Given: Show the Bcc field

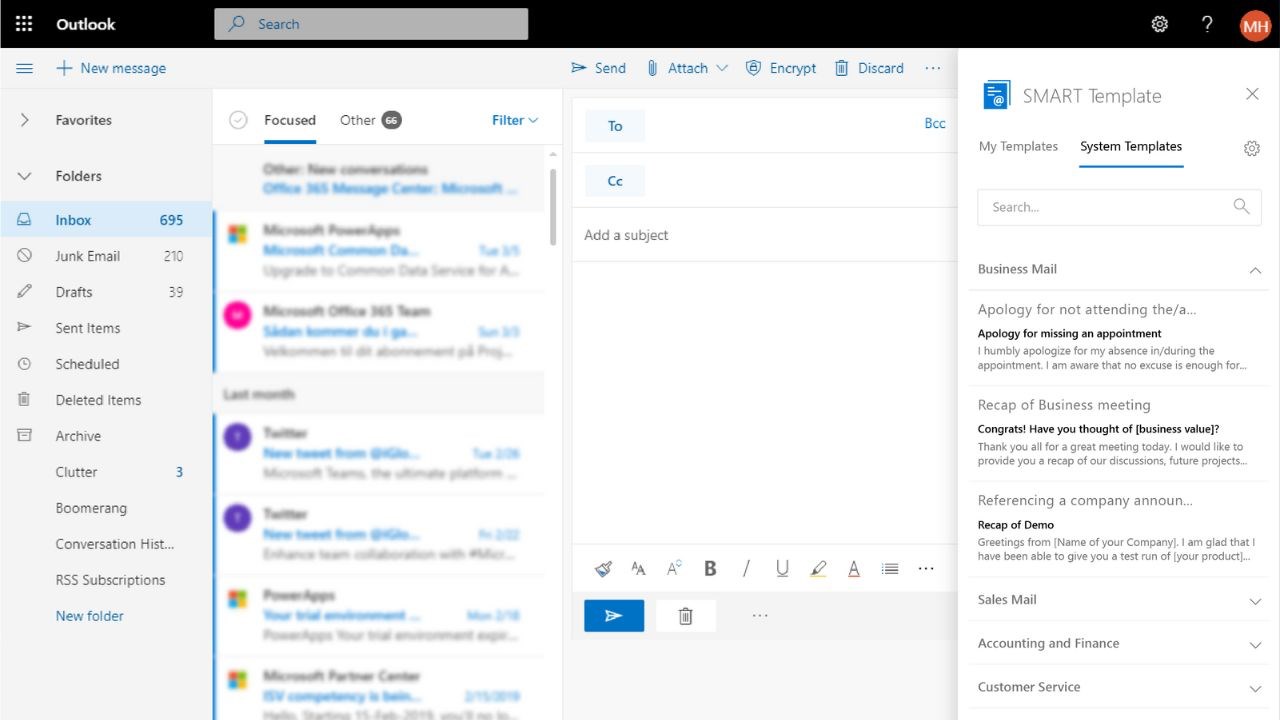Looking at the screenshot, I should [935, 123].
